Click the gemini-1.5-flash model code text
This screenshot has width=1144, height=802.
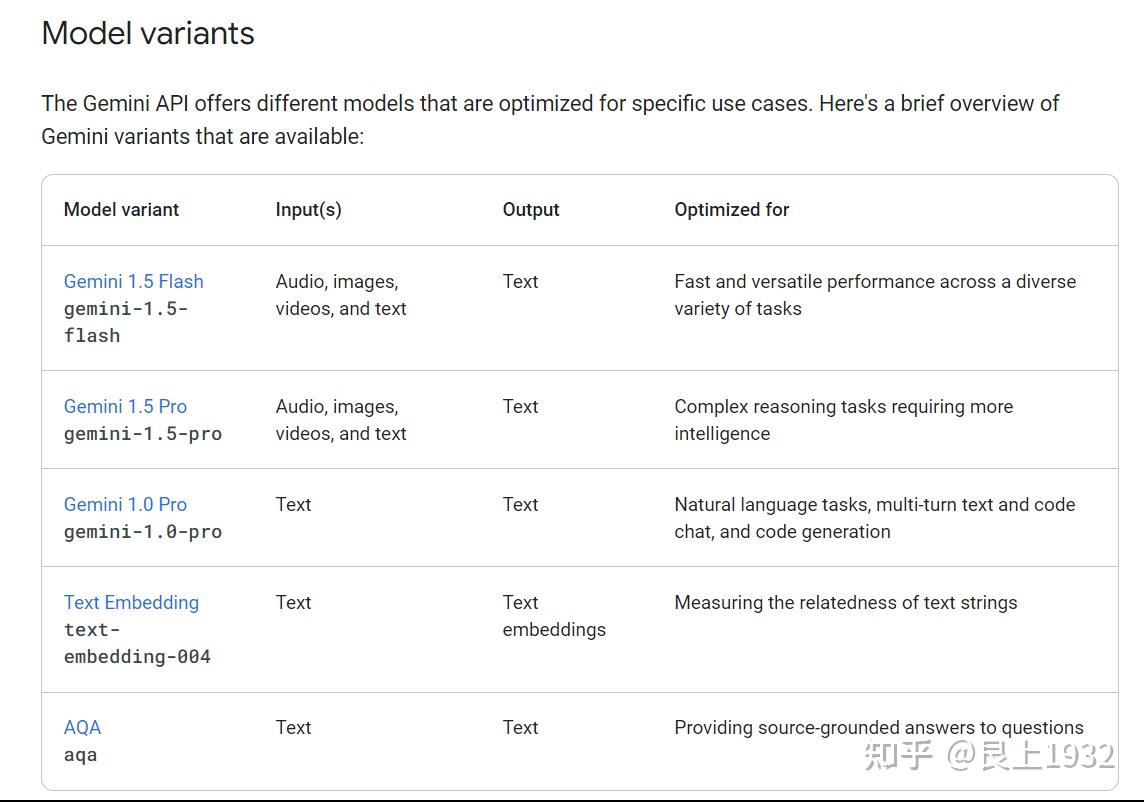click(125, 322)
